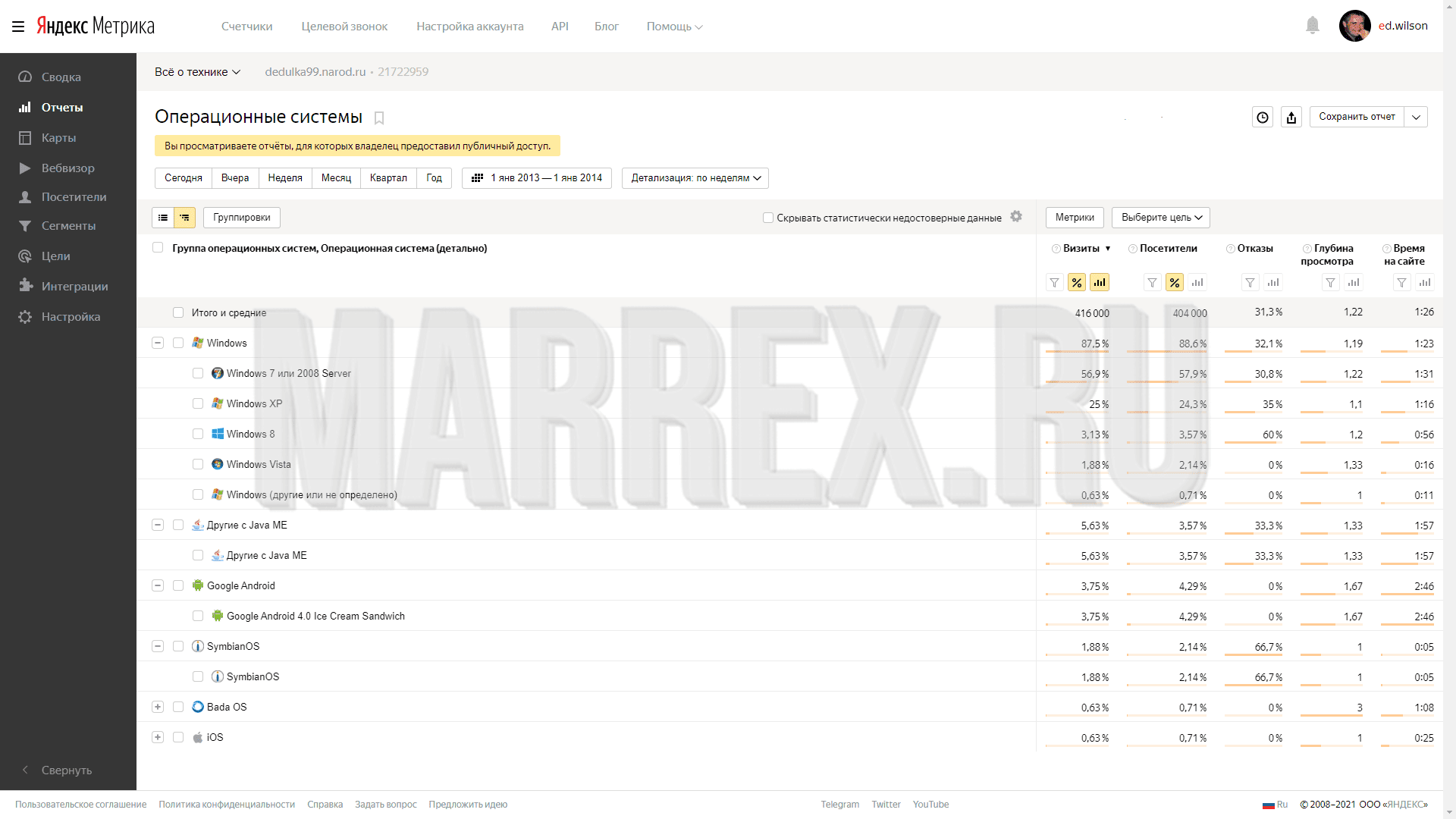Toggle chart display for Отказы

tap(1273, 283)
